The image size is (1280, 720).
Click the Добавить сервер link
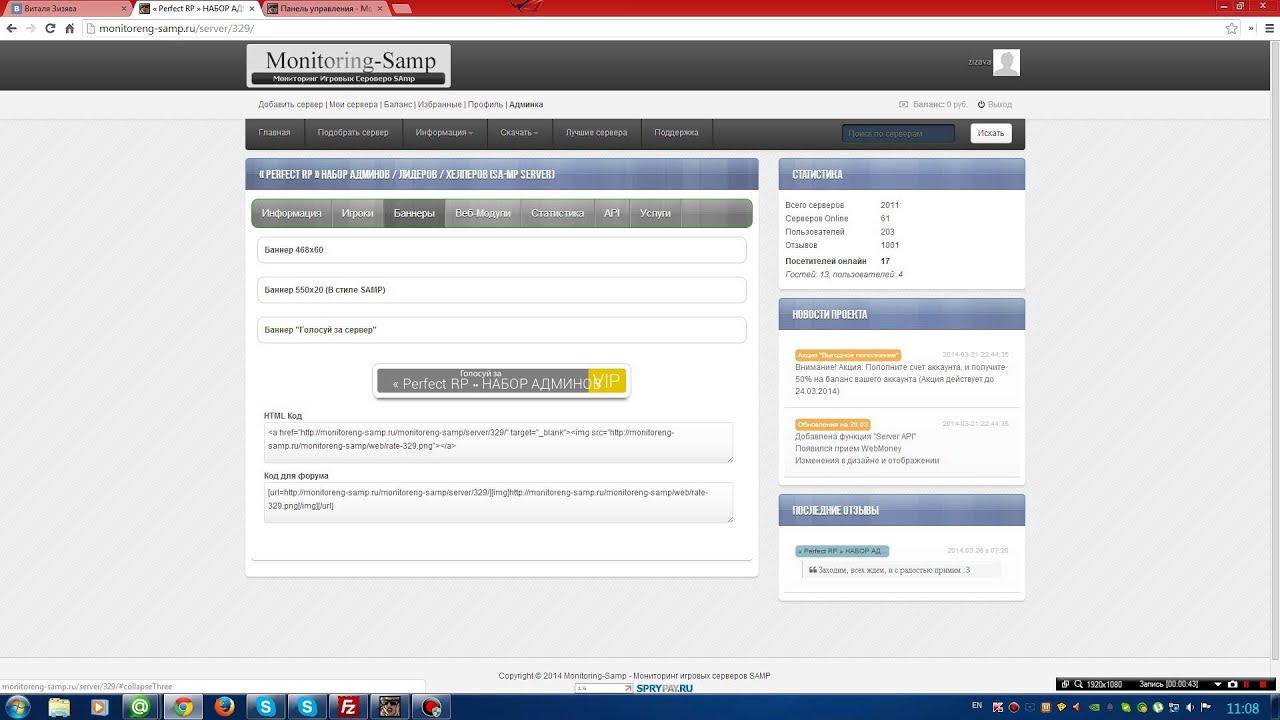(x=290, y=104)
